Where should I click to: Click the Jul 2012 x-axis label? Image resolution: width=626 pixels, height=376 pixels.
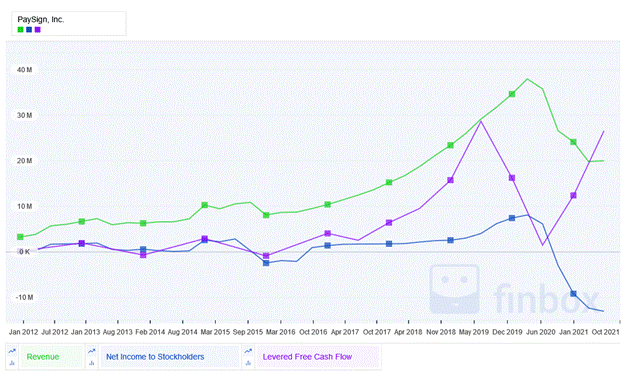pyautogui.click(x=55, y=332)
